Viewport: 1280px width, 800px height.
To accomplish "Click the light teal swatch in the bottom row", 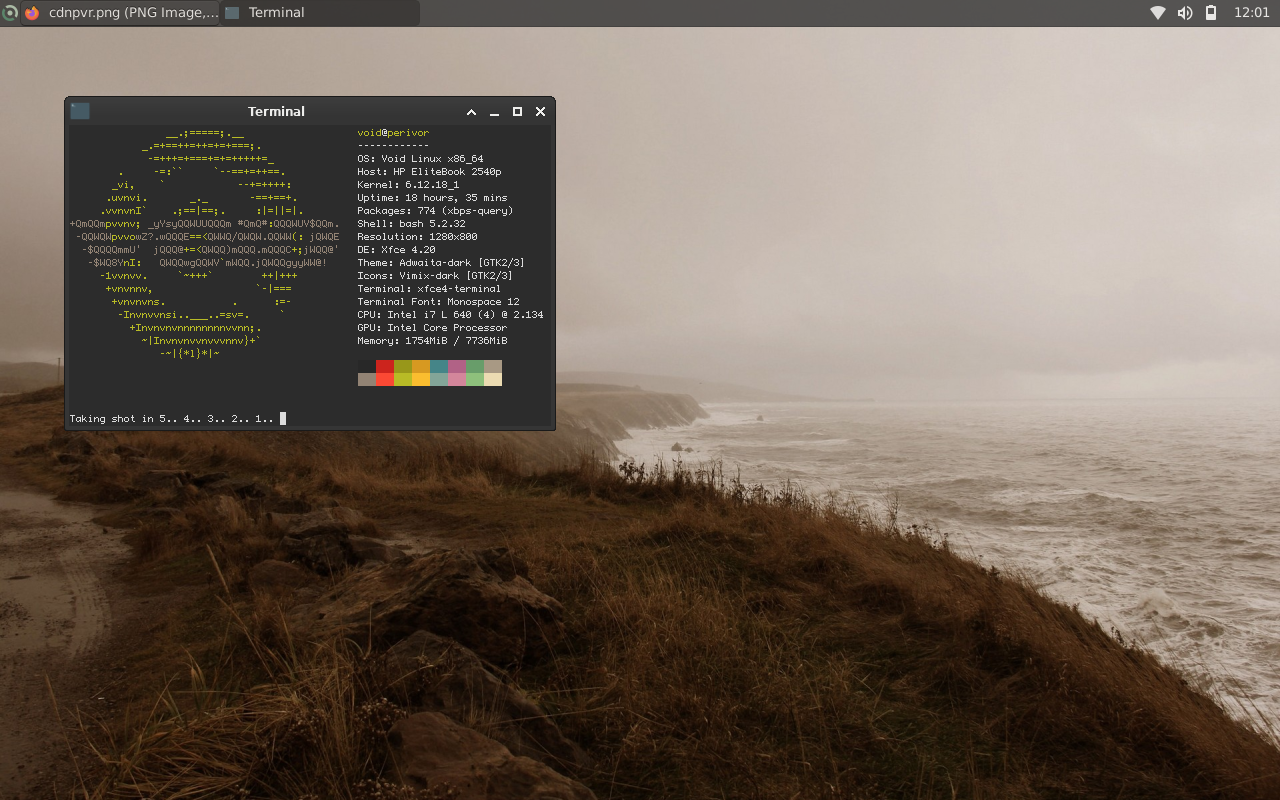I will pyautogui.click(x=439, y=379).
